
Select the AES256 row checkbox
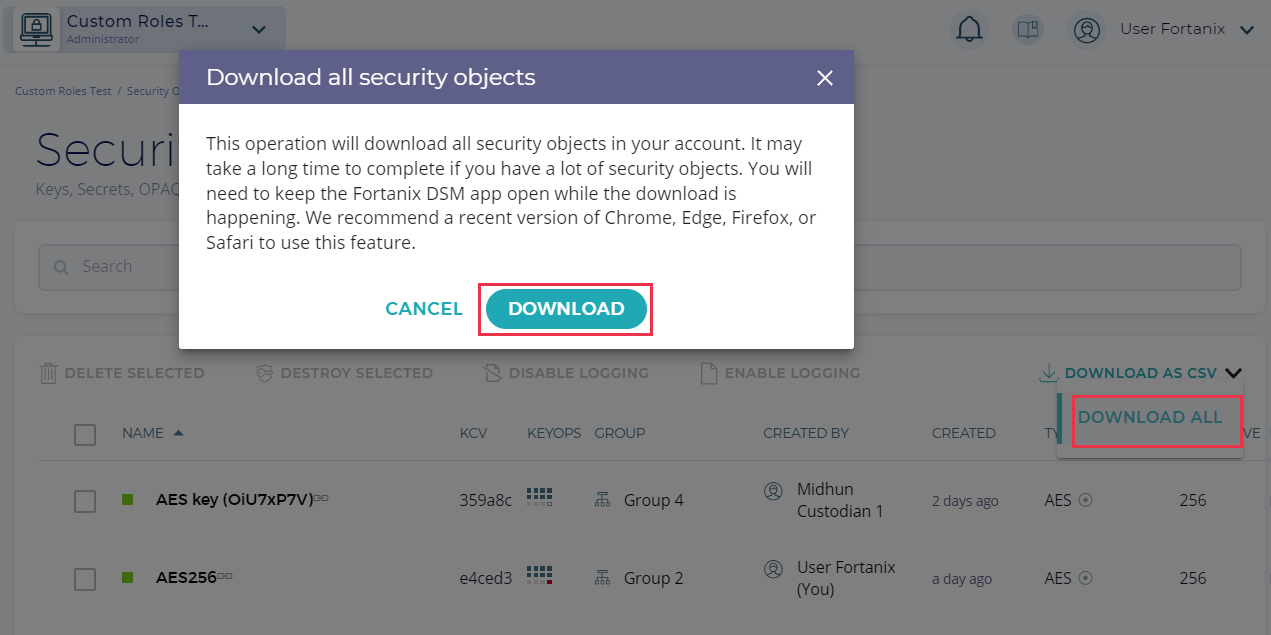[x=85, y=579]
